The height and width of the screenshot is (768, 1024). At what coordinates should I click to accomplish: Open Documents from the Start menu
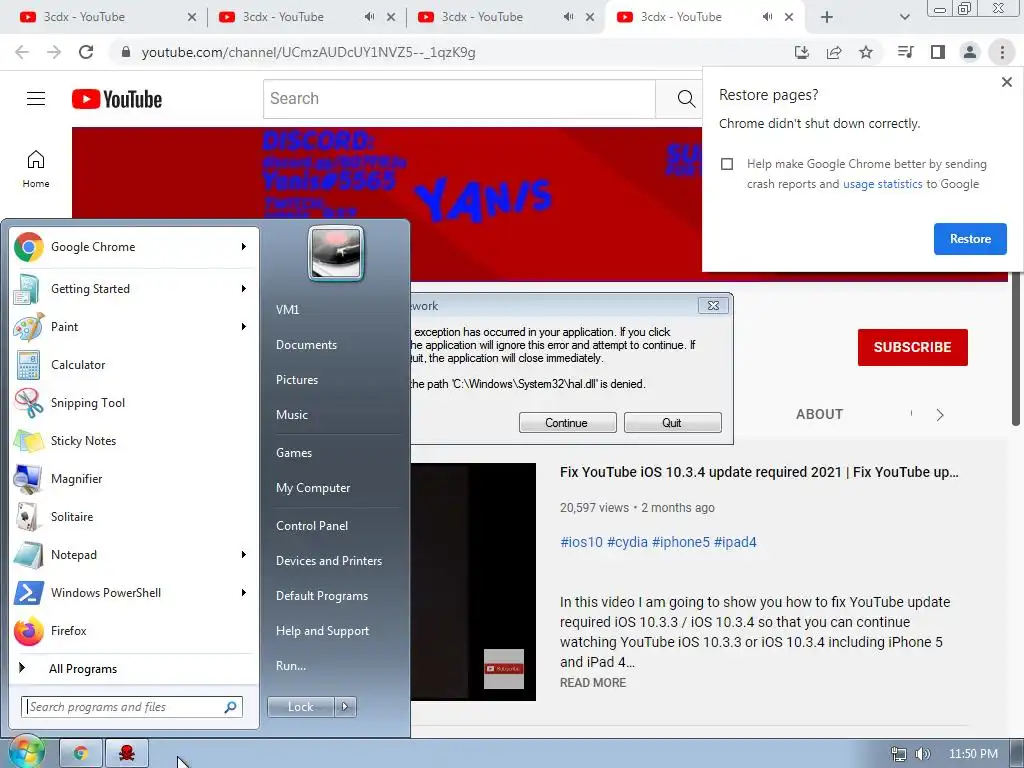click(306, 345)
